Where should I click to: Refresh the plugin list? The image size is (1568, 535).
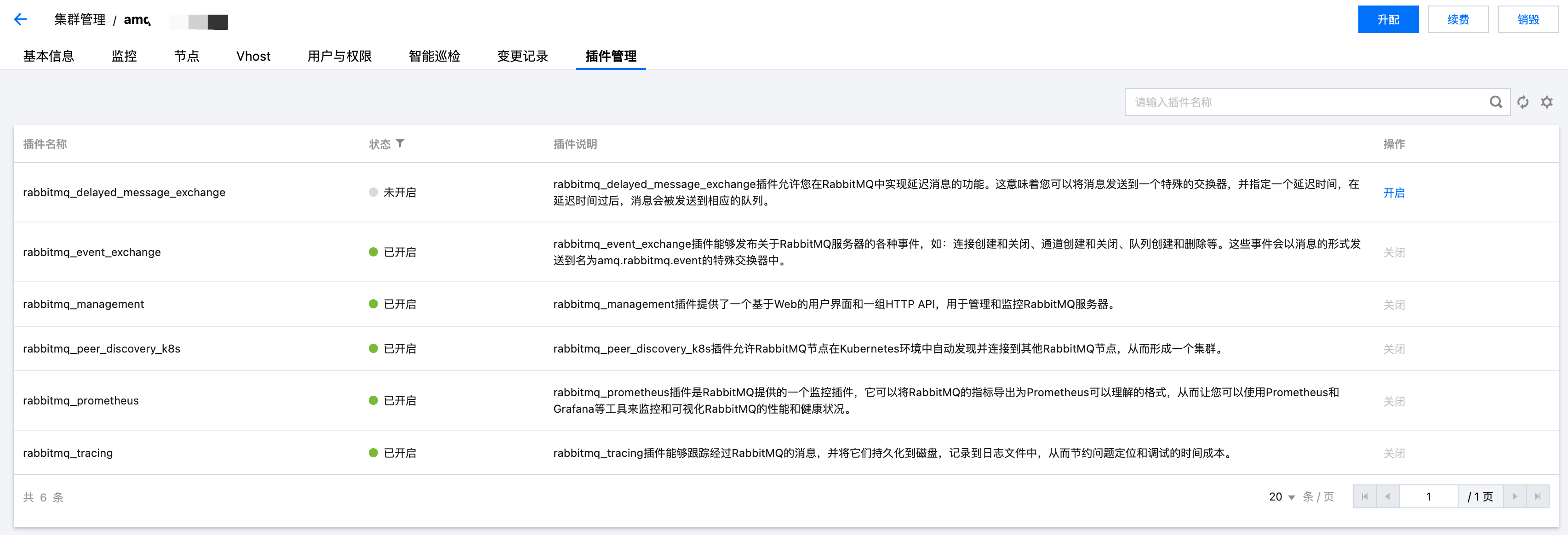(x=1523, y=102)
